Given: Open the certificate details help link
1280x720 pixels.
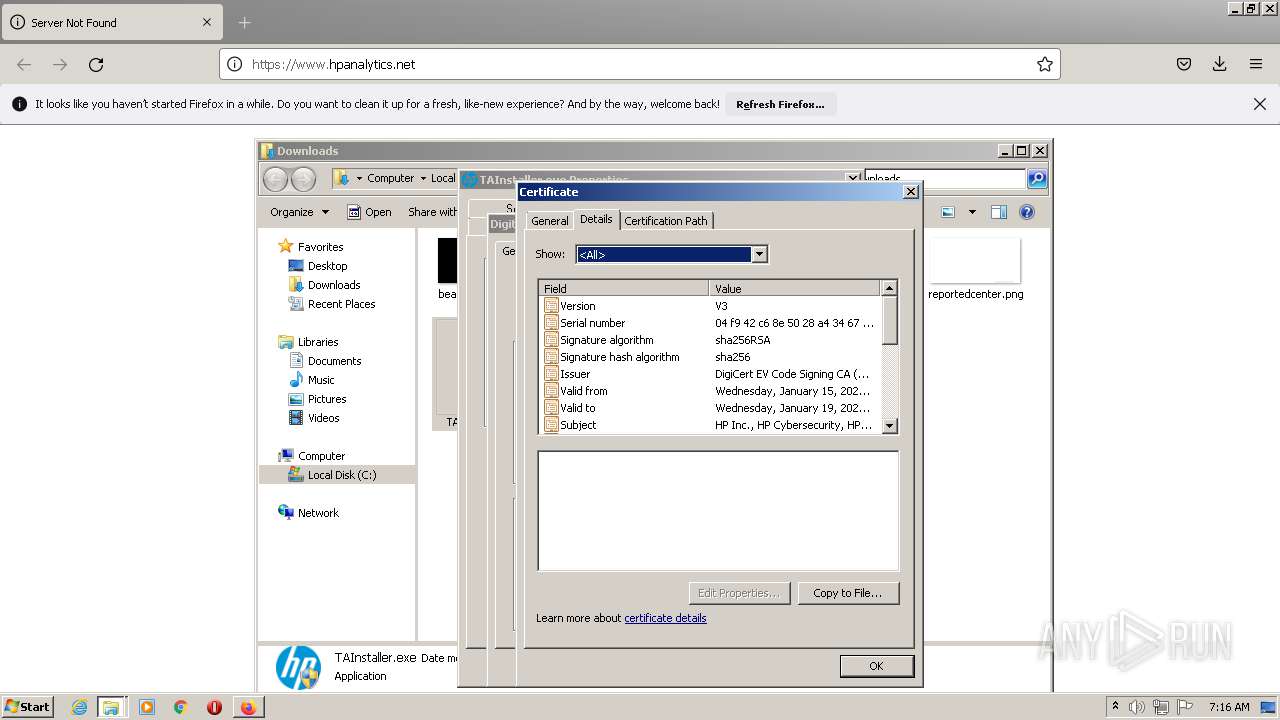Looking at the screenshot, I should tap(665, 618).
